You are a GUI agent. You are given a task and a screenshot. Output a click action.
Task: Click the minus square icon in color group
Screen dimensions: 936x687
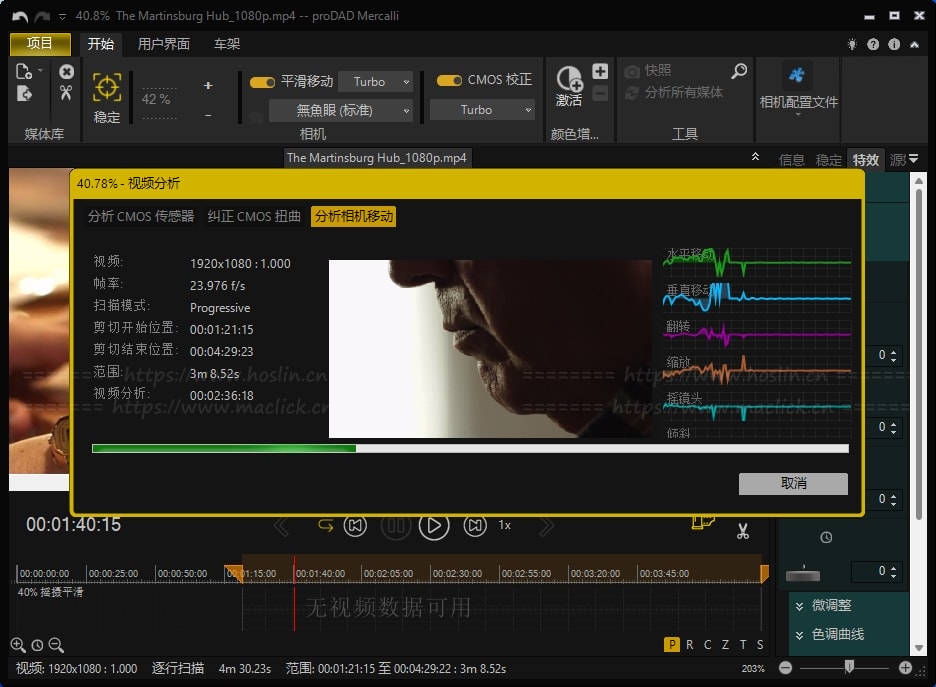pyautogui.click(x=600, y=93)
